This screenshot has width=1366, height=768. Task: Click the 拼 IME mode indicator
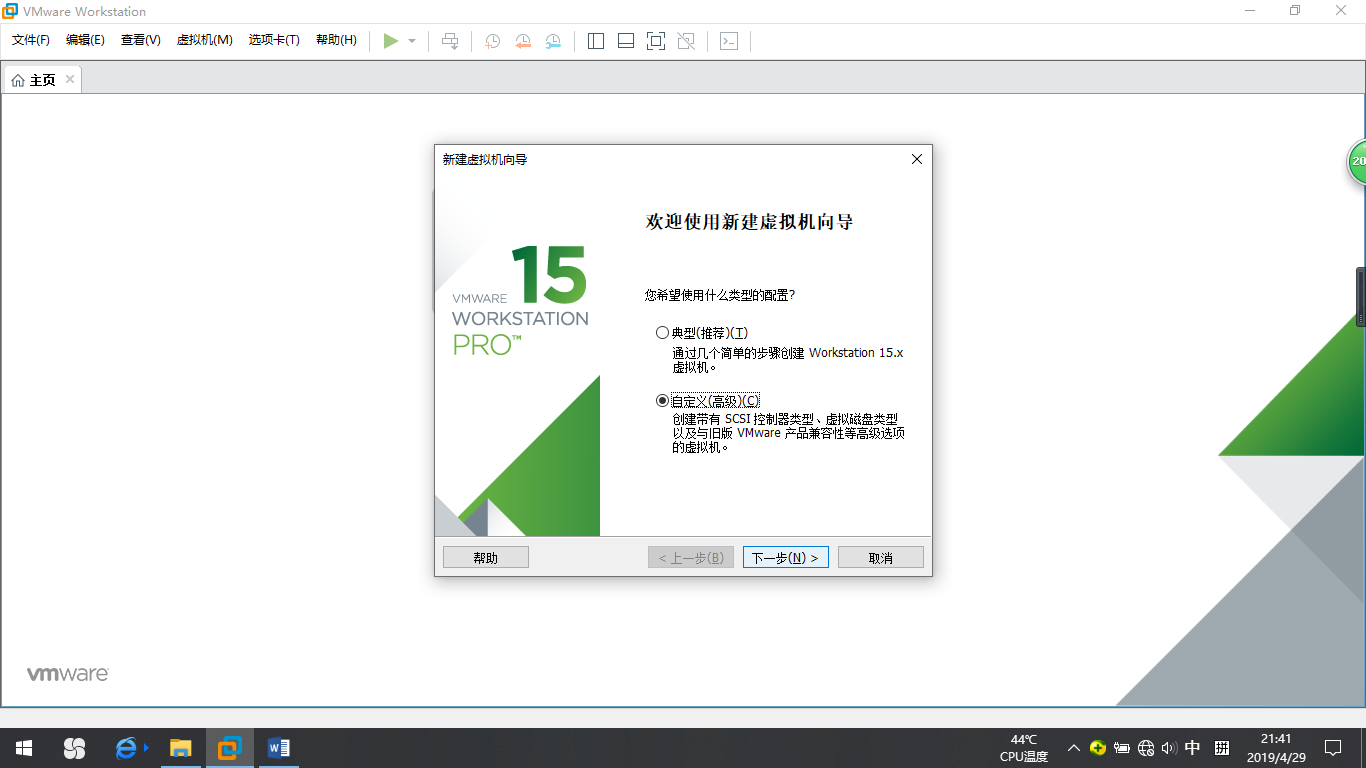(1222, 748)
